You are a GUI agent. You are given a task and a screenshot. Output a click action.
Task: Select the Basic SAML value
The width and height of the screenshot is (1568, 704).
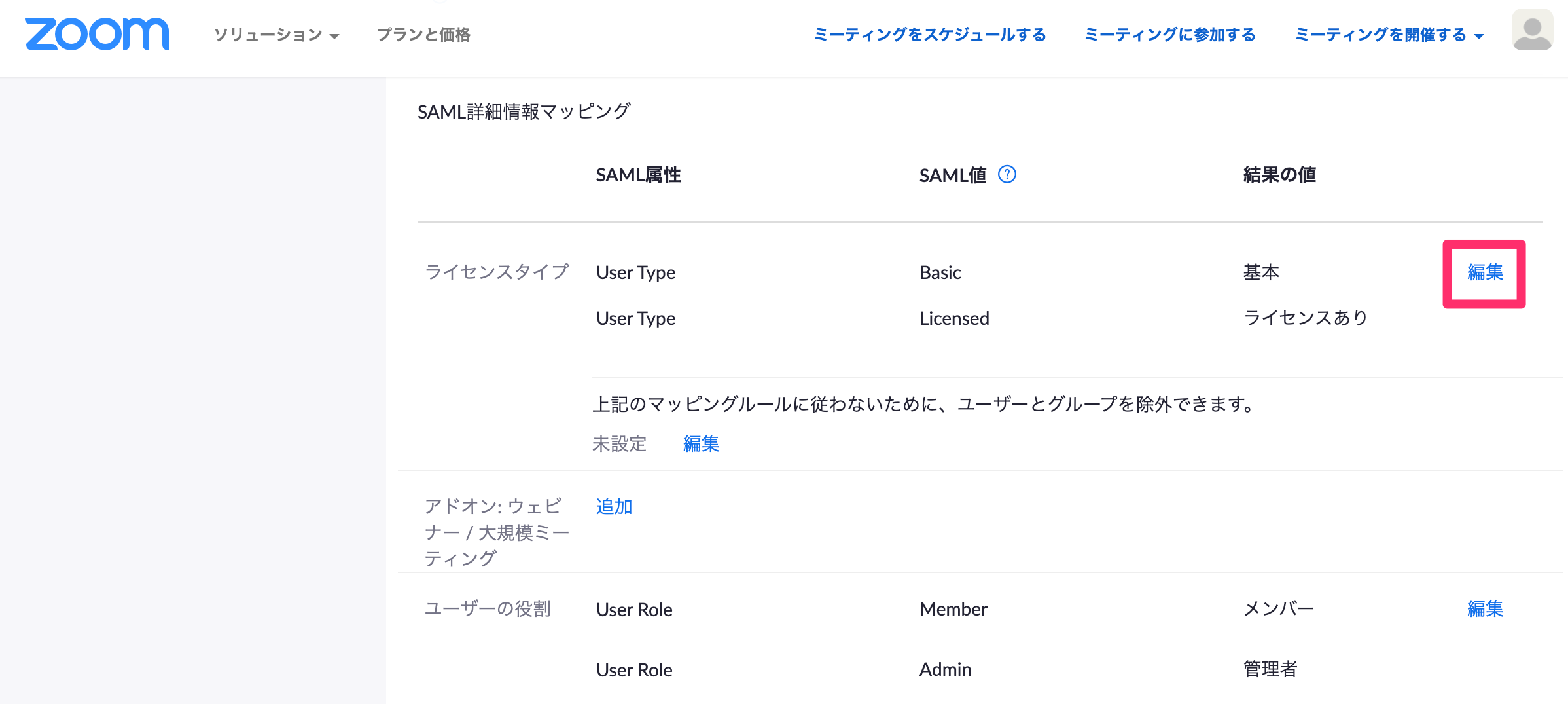click(940, 272)
